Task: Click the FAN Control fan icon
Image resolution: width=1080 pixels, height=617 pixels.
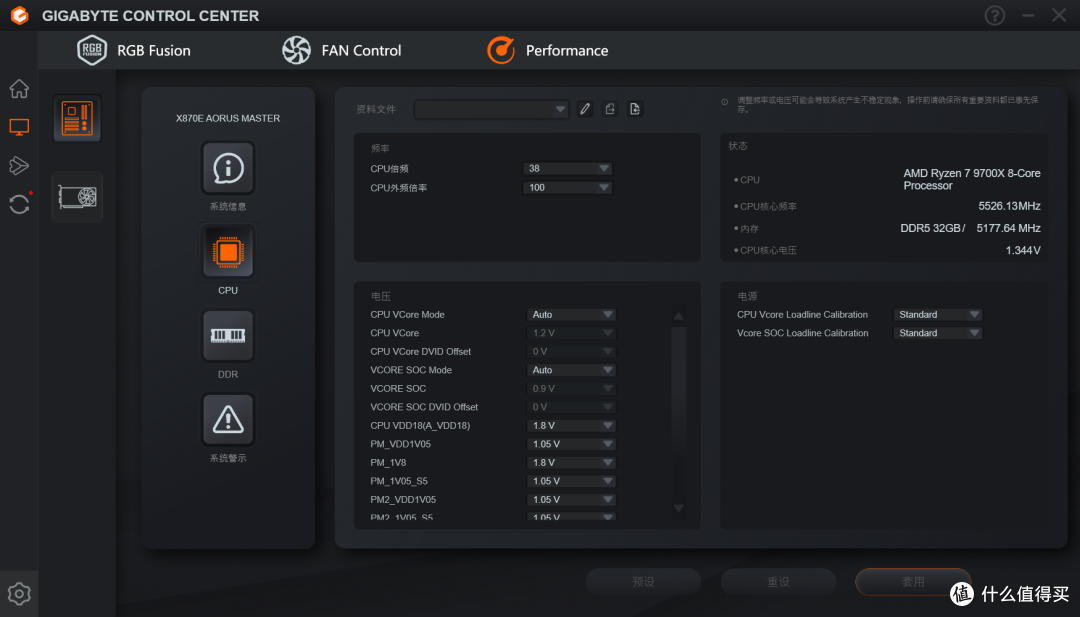Action: [x=296, y=50]
